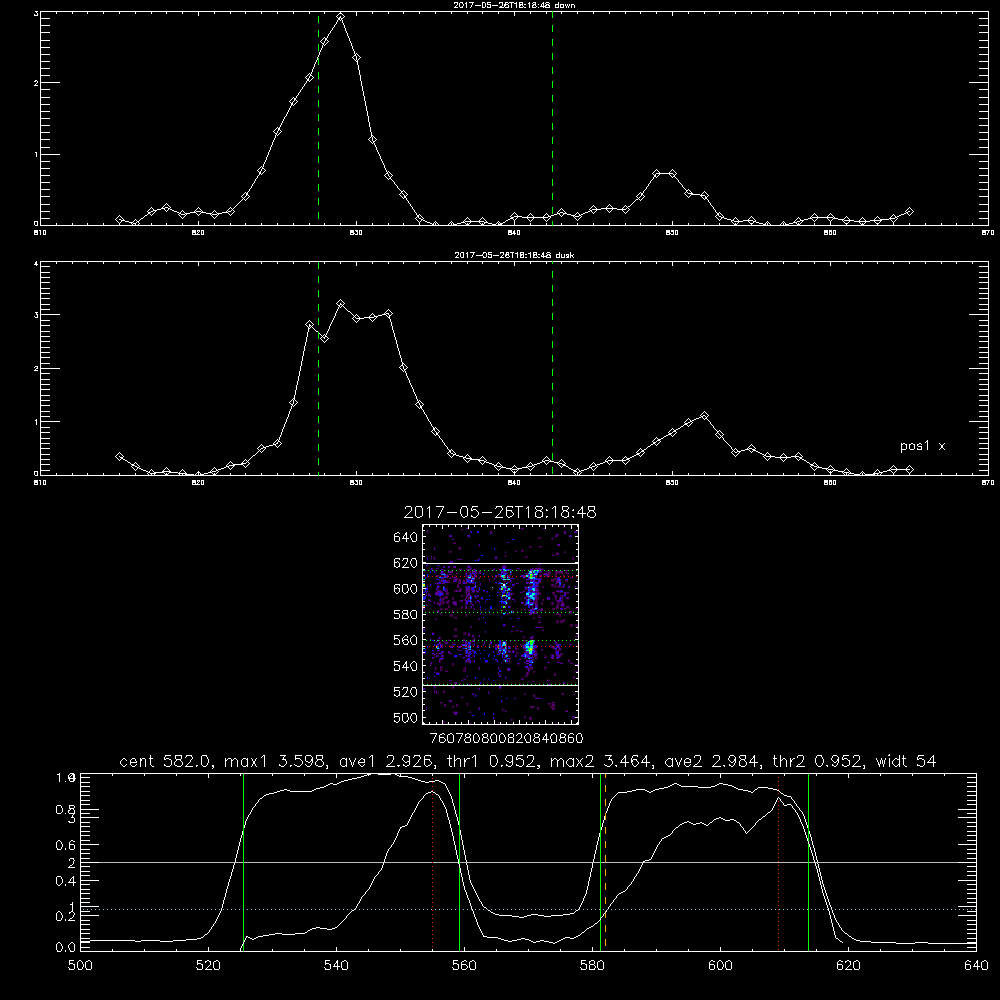This screenshot has width=1000, height=1000.
Task: Select the dawn plot title text
Action: click(x=514, y=5)
